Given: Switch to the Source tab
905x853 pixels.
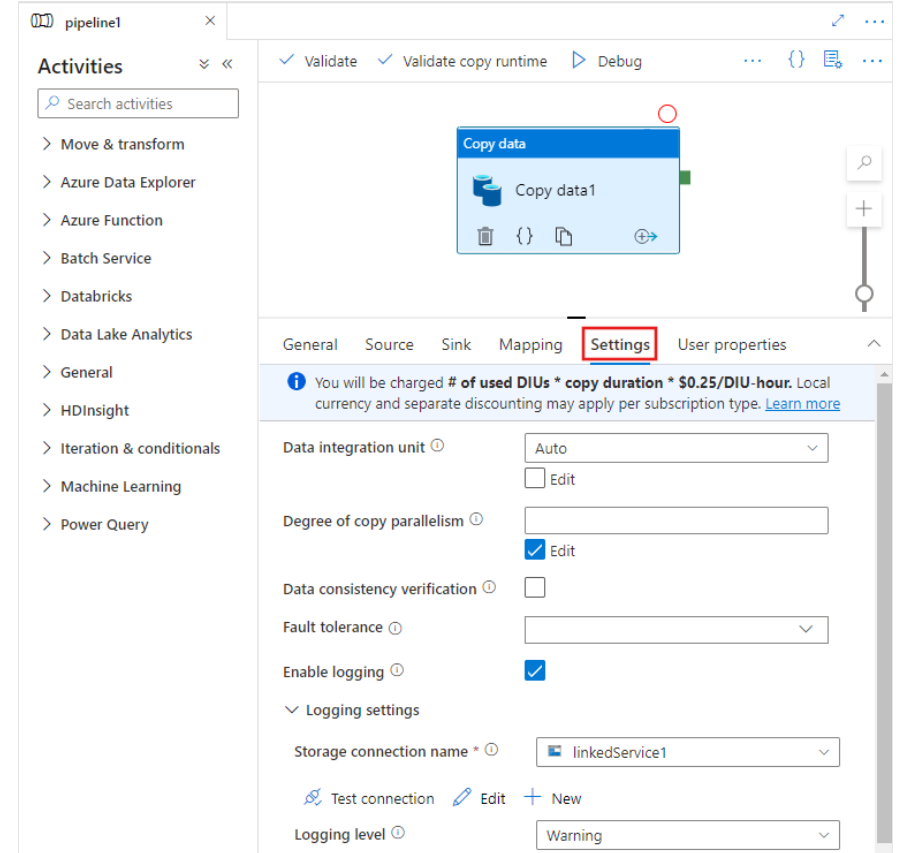Looking at the screenshot, I should coord(389,344).
